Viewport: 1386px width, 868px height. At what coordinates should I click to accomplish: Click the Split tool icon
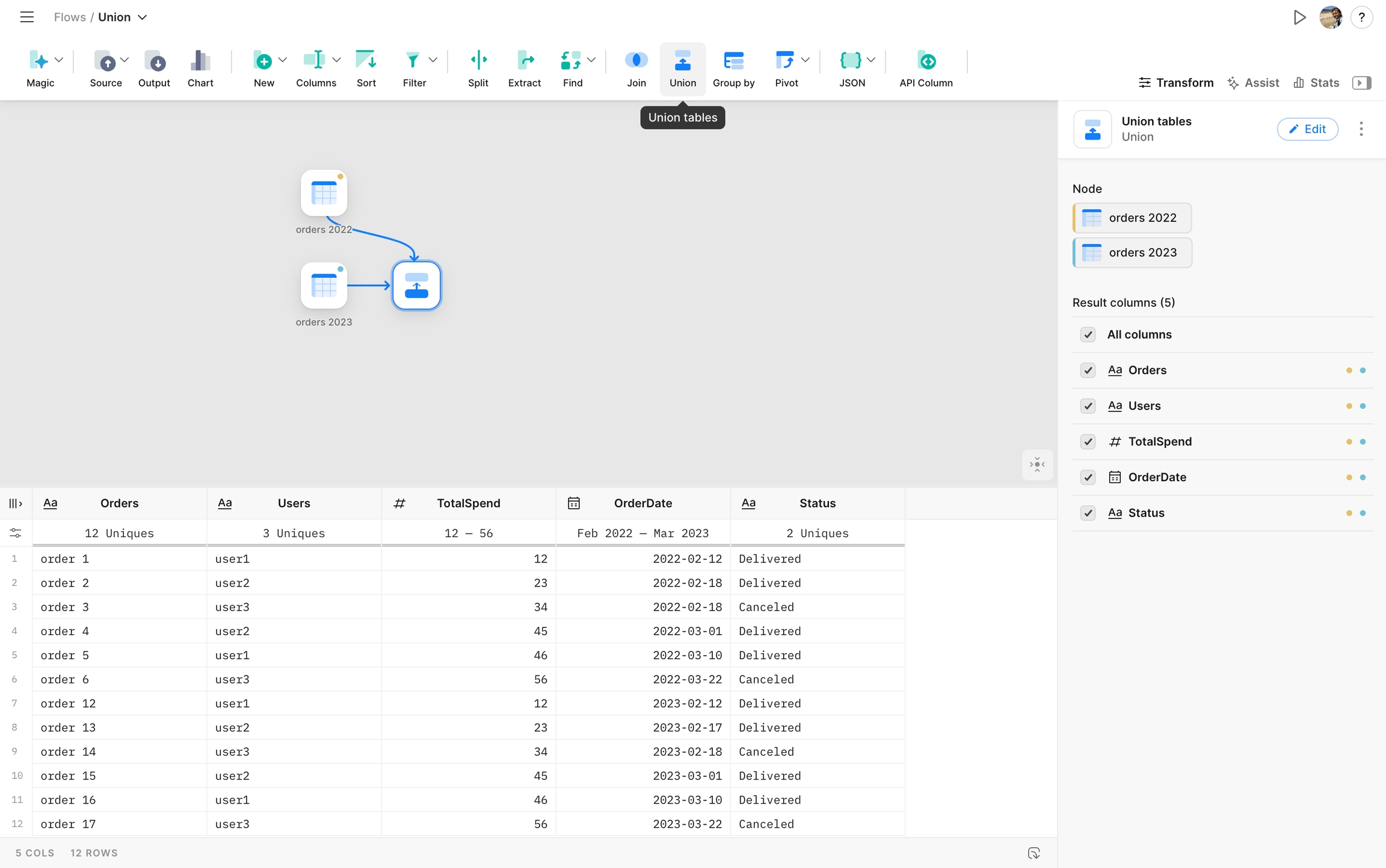(x=478, y=61)
